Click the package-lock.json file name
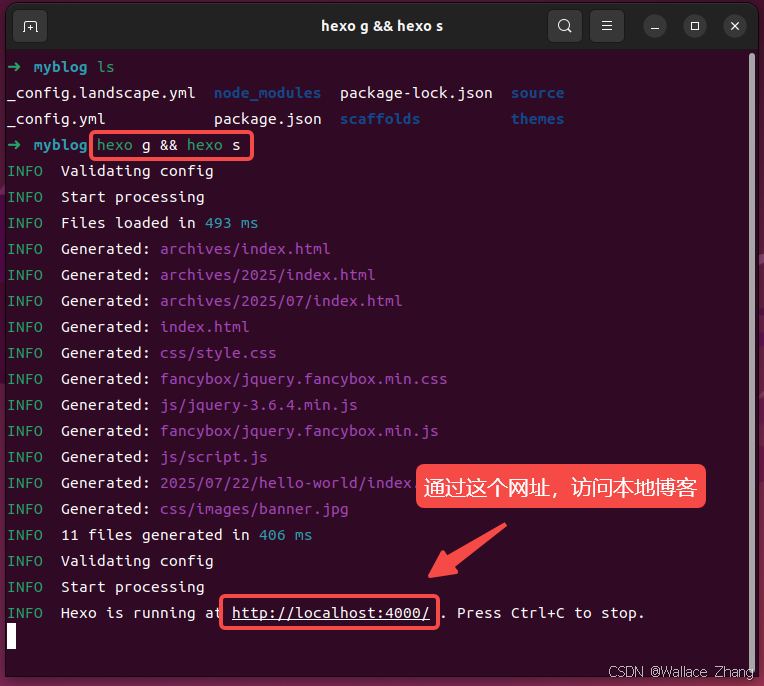The width and height of the screenshot is (764, 686). [x=416, y=93]
